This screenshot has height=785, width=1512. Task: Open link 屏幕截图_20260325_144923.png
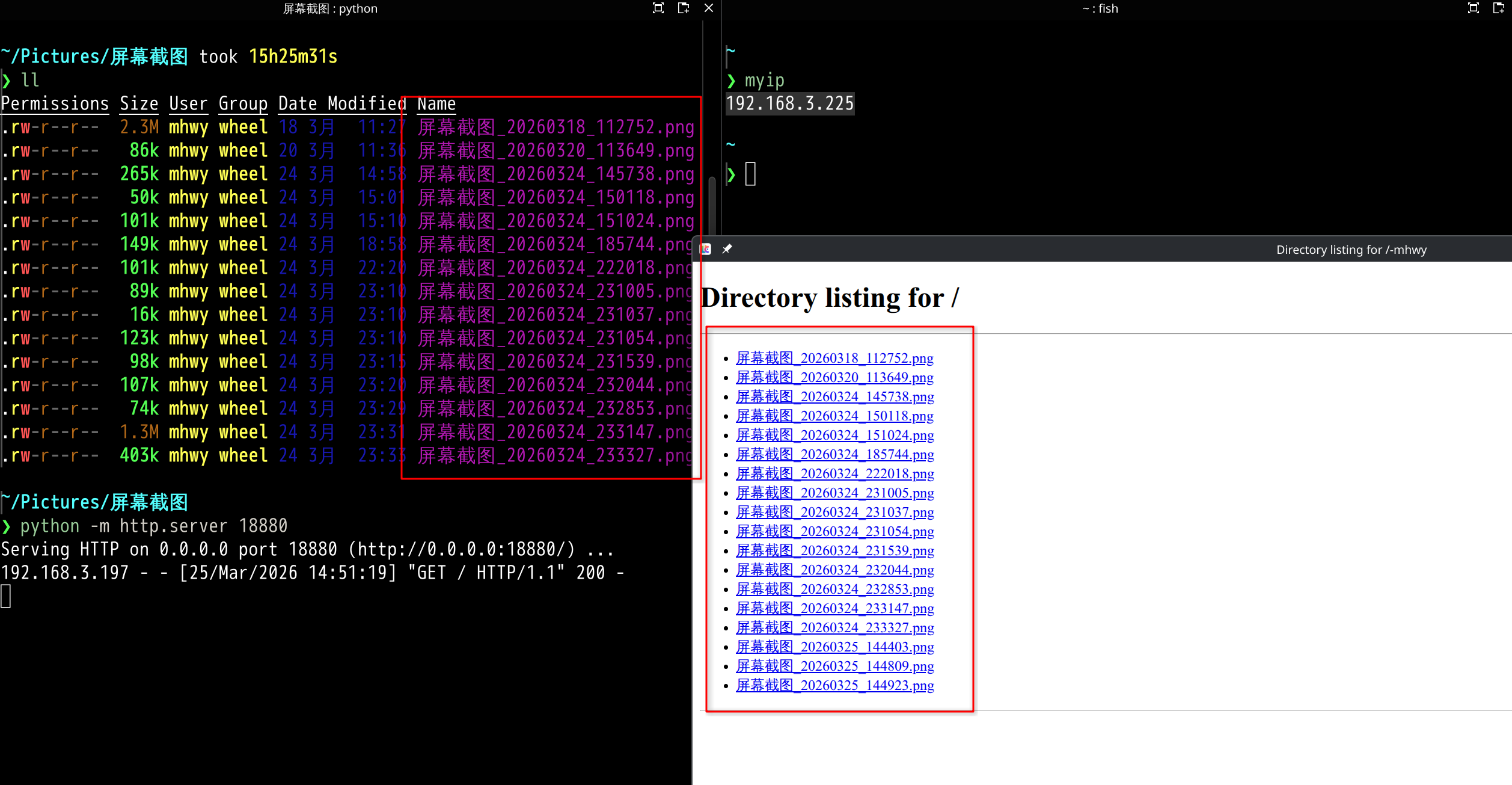[834, 686]
